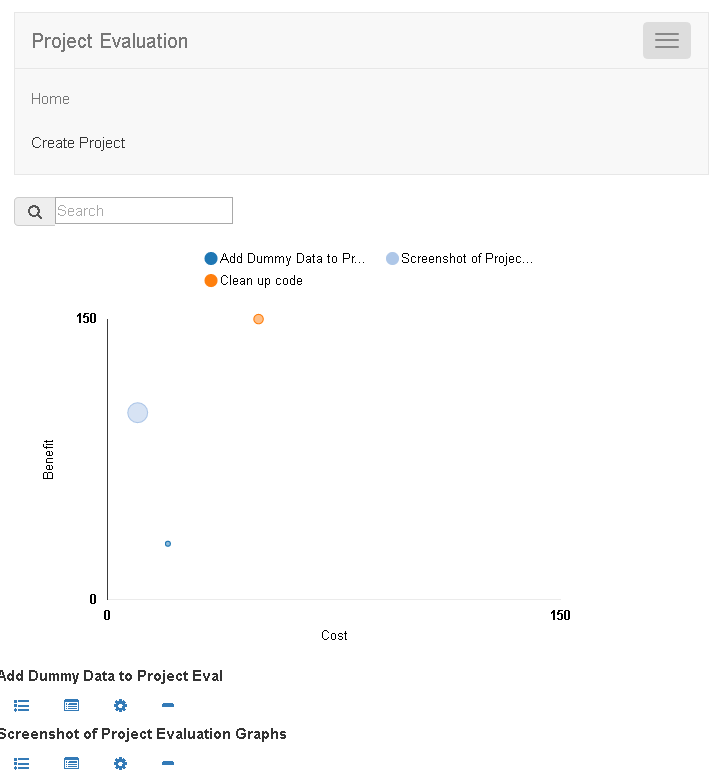
Task: Click the magnifier search button
Action: (x=35, y=212)
